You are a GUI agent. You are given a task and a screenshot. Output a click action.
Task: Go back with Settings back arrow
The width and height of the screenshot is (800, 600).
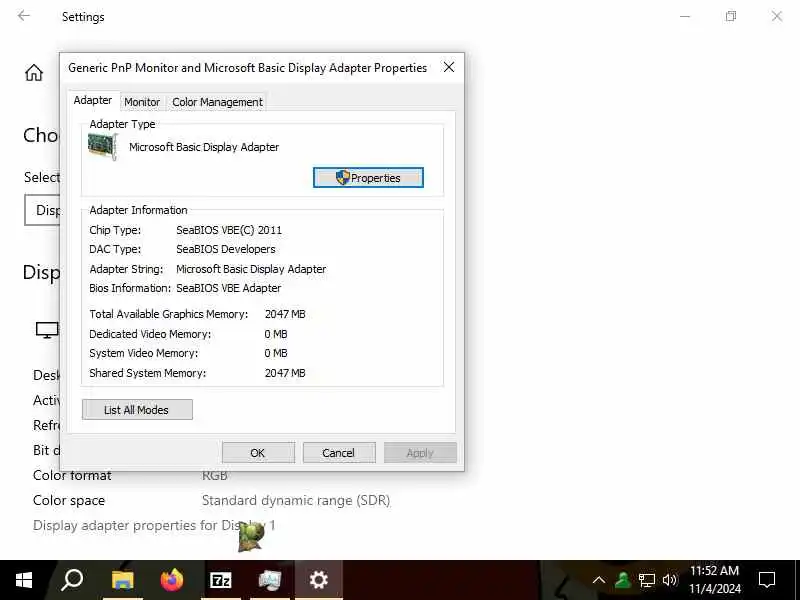coord(23,16)
